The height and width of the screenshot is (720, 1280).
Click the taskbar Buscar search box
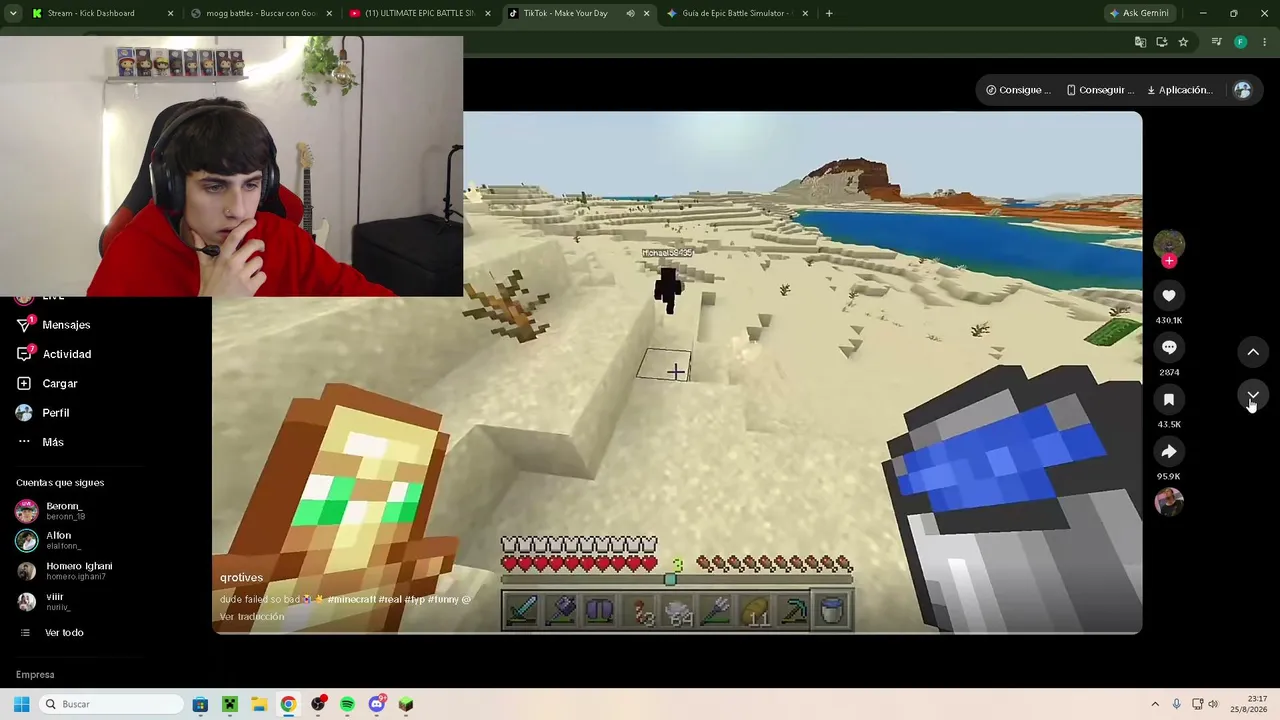(112, 704)
